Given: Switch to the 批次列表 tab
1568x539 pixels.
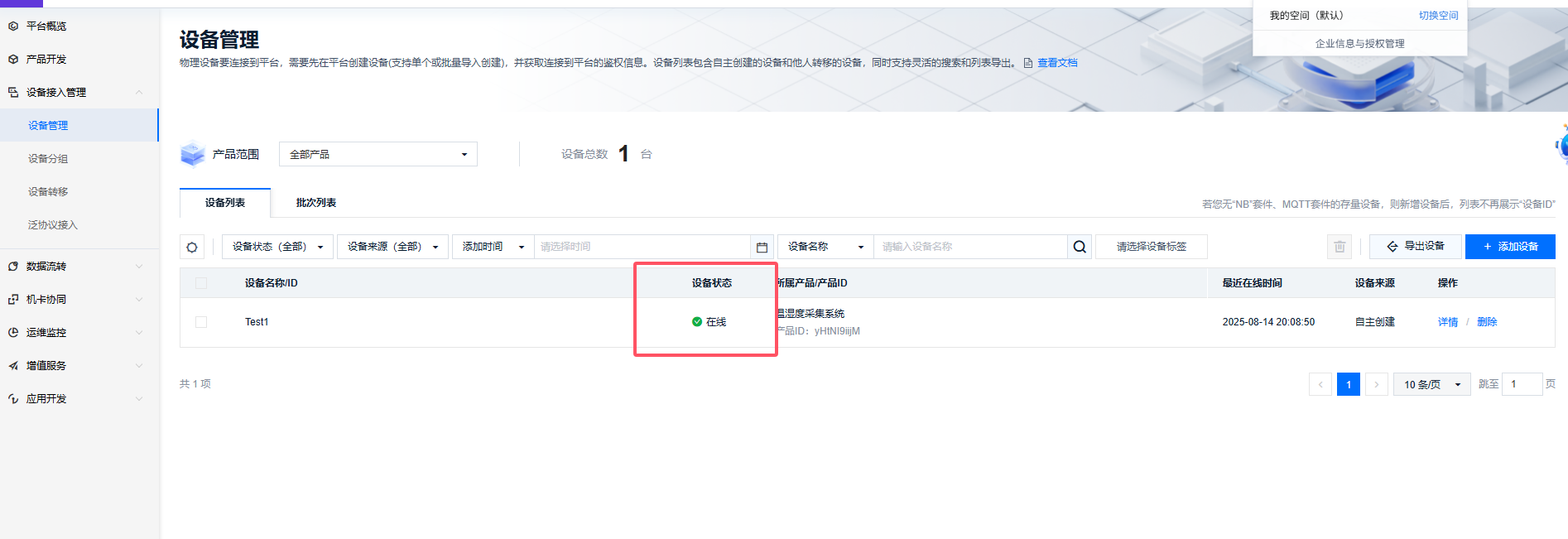Looking at the screenshot, I should 316,203.
